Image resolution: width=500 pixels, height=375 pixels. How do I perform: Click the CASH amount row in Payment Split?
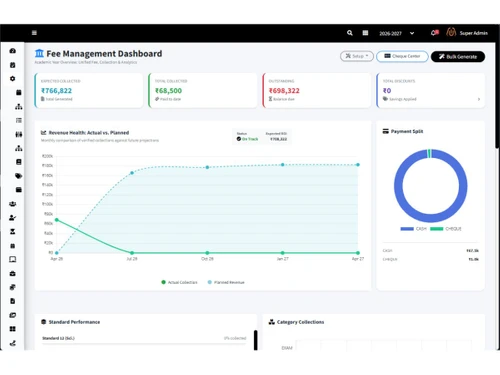(x=431, y=250)
